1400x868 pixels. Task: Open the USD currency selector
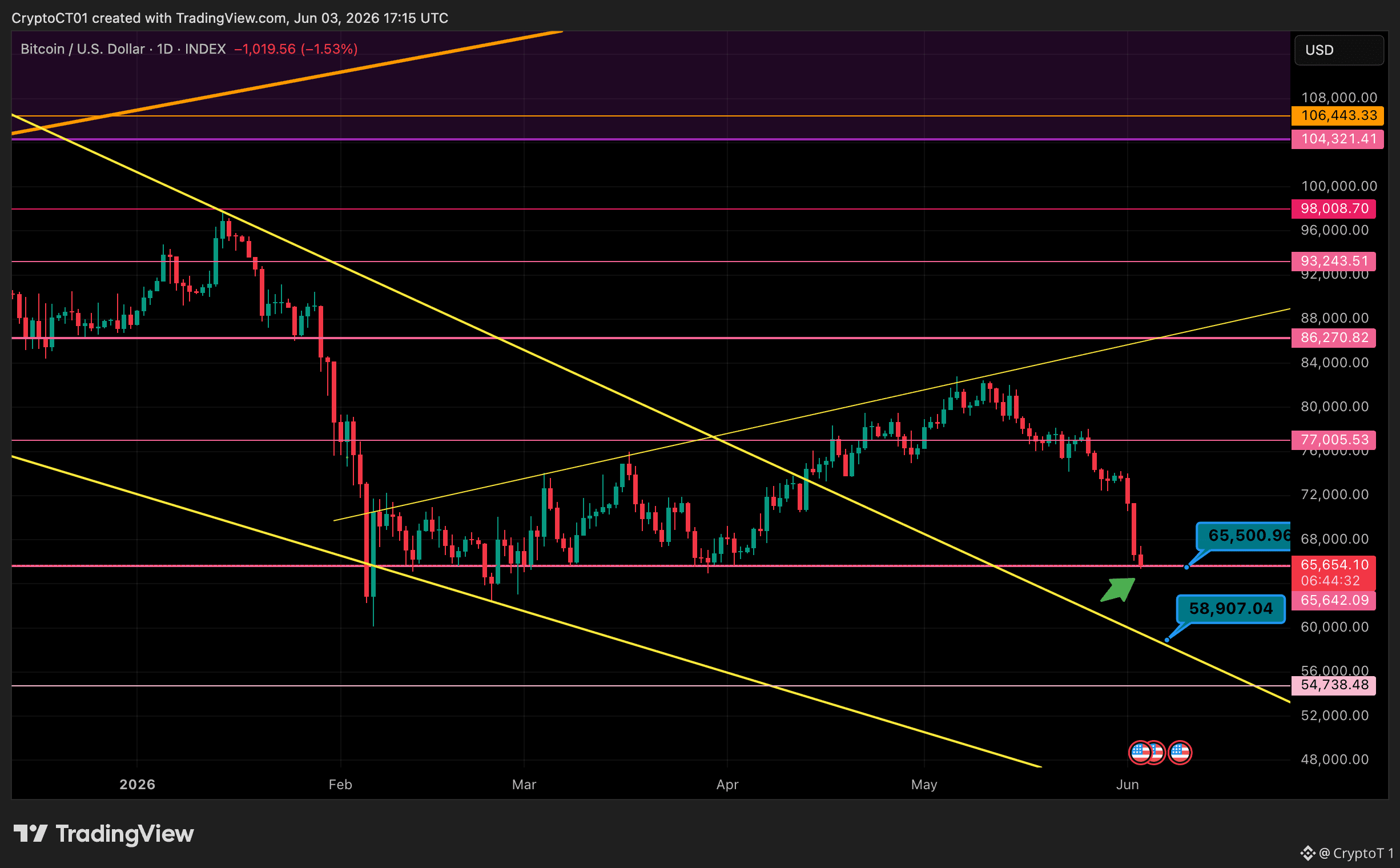click(x=1338, y=50)
